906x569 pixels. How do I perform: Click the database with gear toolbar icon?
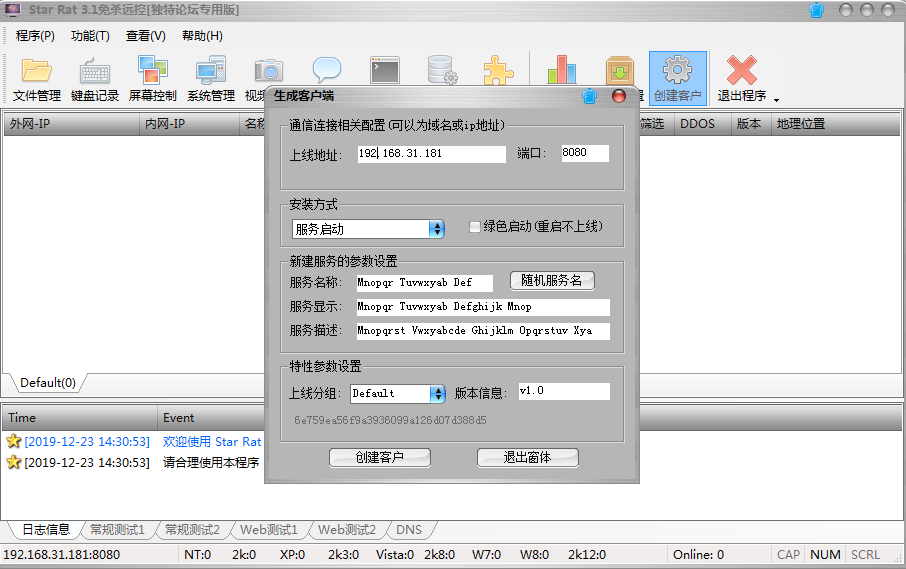click(443, 70)
